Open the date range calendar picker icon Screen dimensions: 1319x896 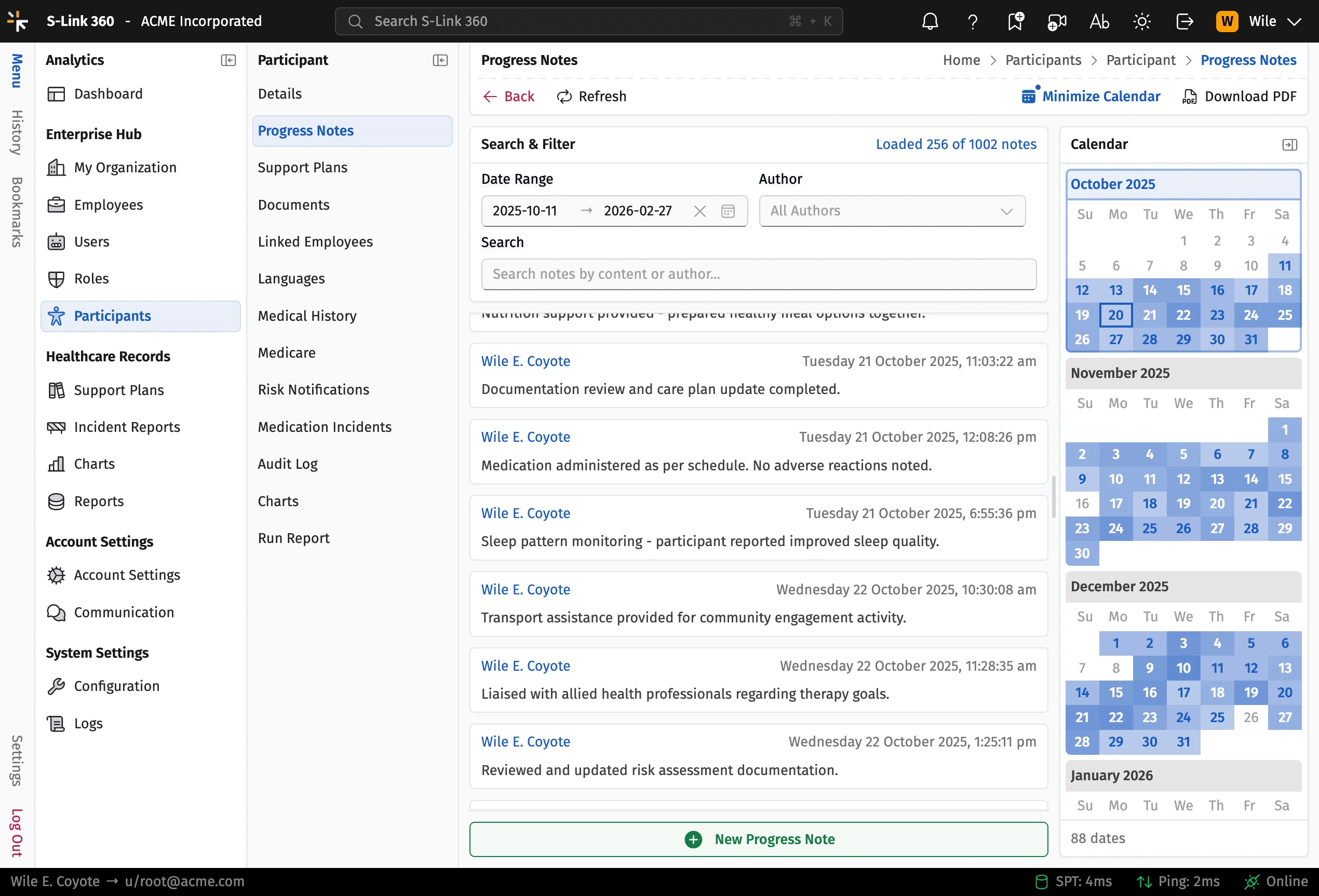[728, 211]
